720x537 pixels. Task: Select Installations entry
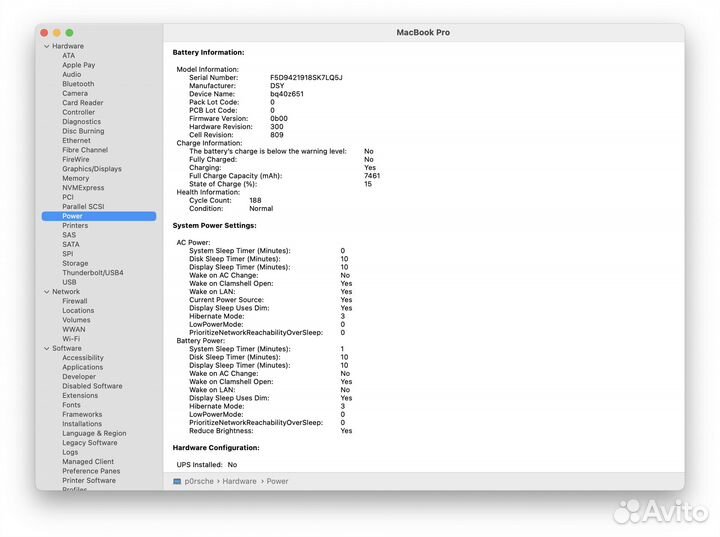click(82, 424)
